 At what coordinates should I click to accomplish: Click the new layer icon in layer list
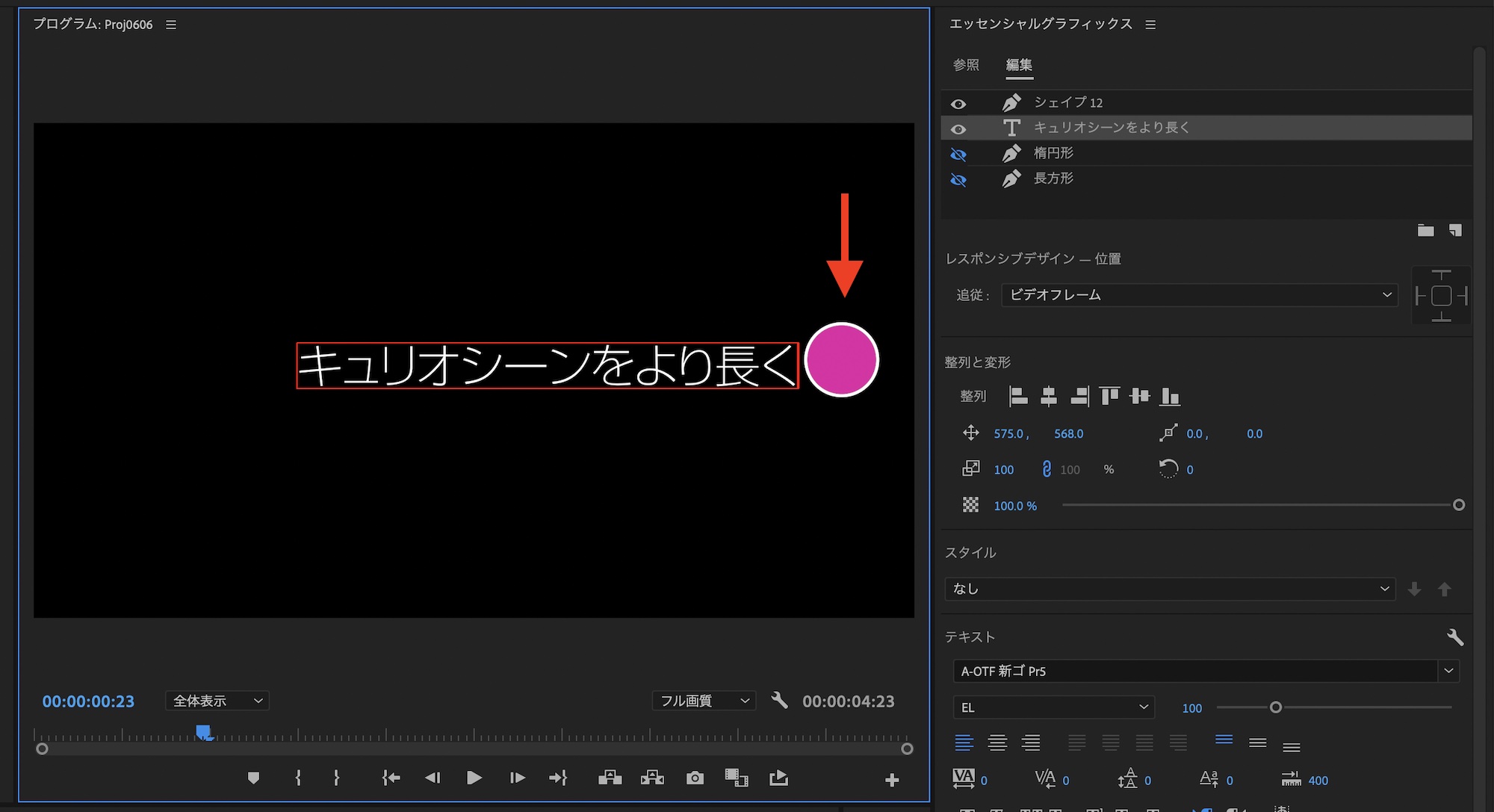click(1455, 230)
